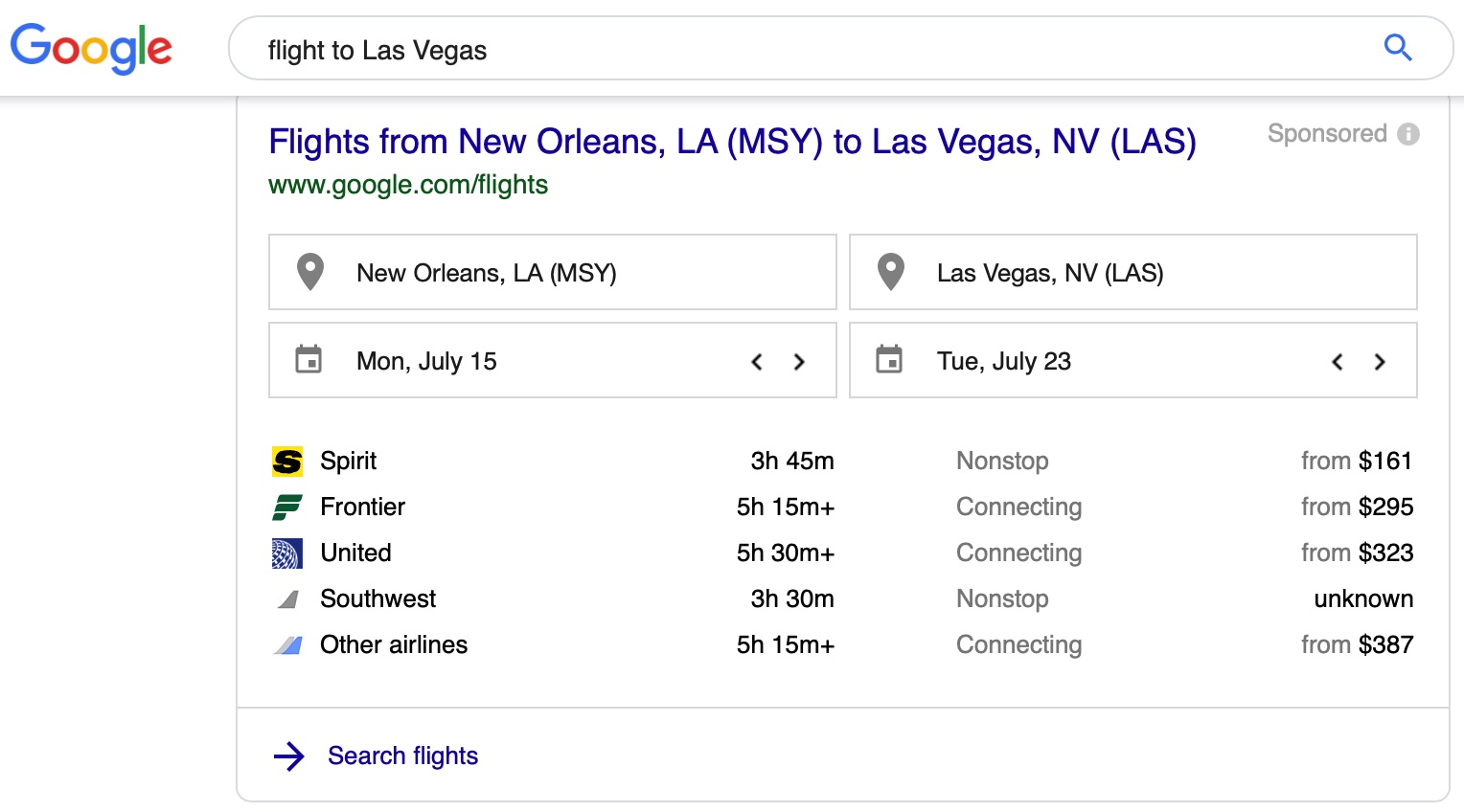Click the blue search magnifier icon
1464x812 pixels.
[1398, 47]
